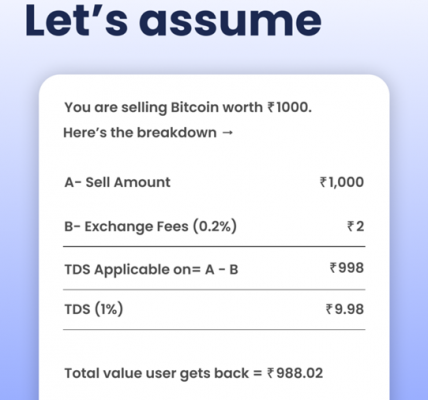Image resolution: width=428 pixels, height=400 pixels.
Task: Click the "Let's assume" heading
Action: tap(173, 21)
